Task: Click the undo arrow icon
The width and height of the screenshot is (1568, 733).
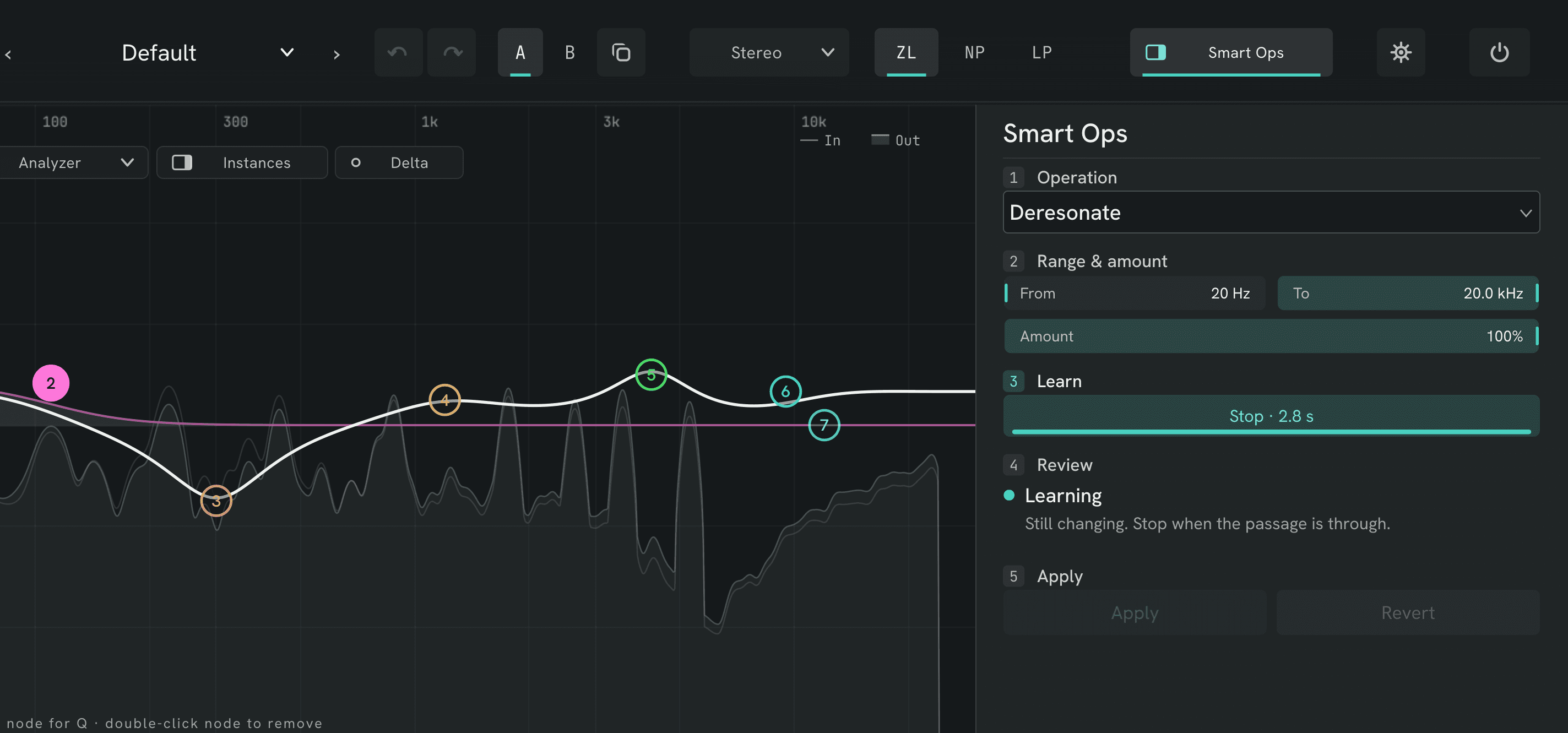Action: pyautogui.click(x=398, y=52)
